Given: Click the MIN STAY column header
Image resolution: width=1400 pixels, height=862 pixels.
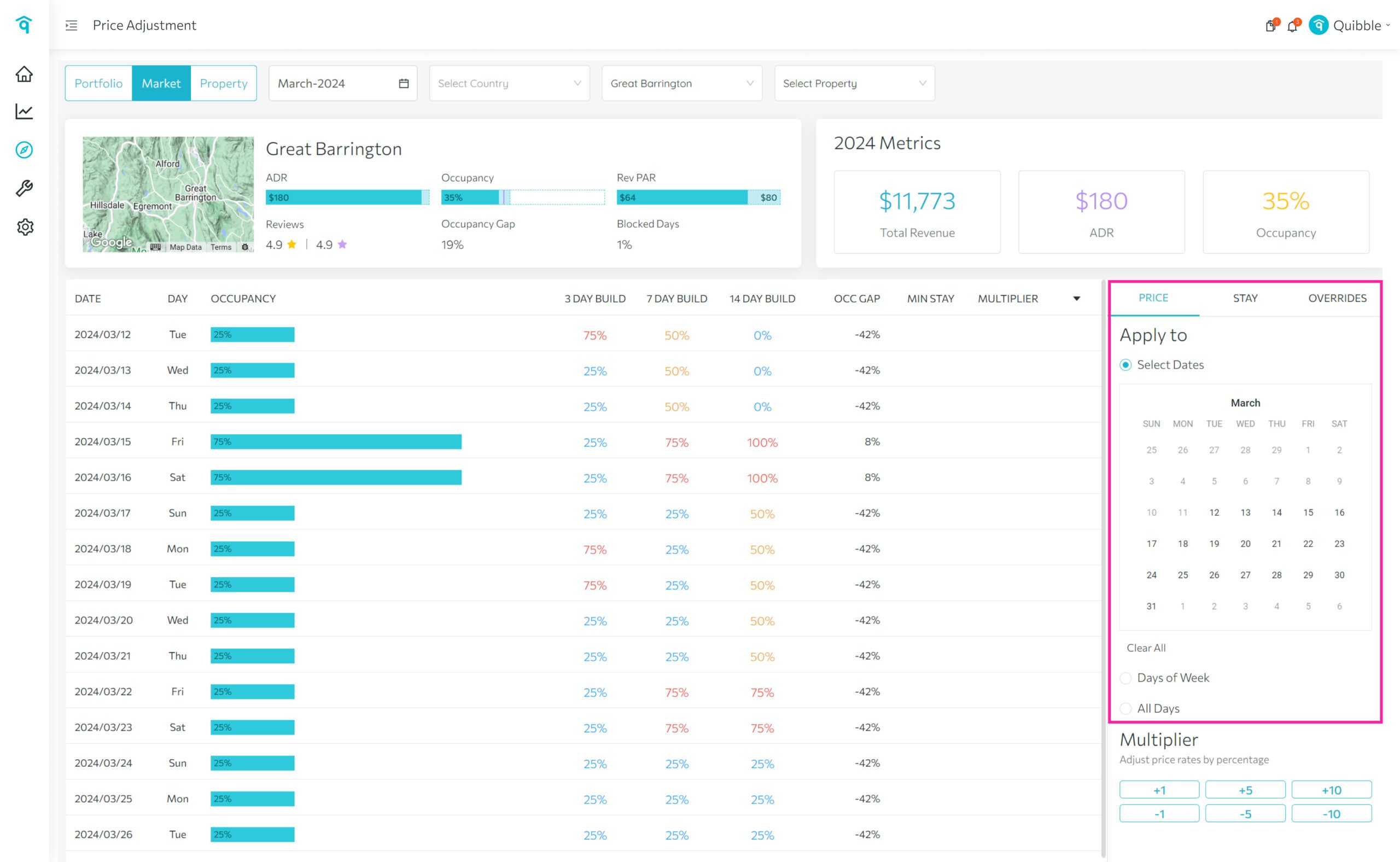Looking at the screenshot, I should 930,299.
